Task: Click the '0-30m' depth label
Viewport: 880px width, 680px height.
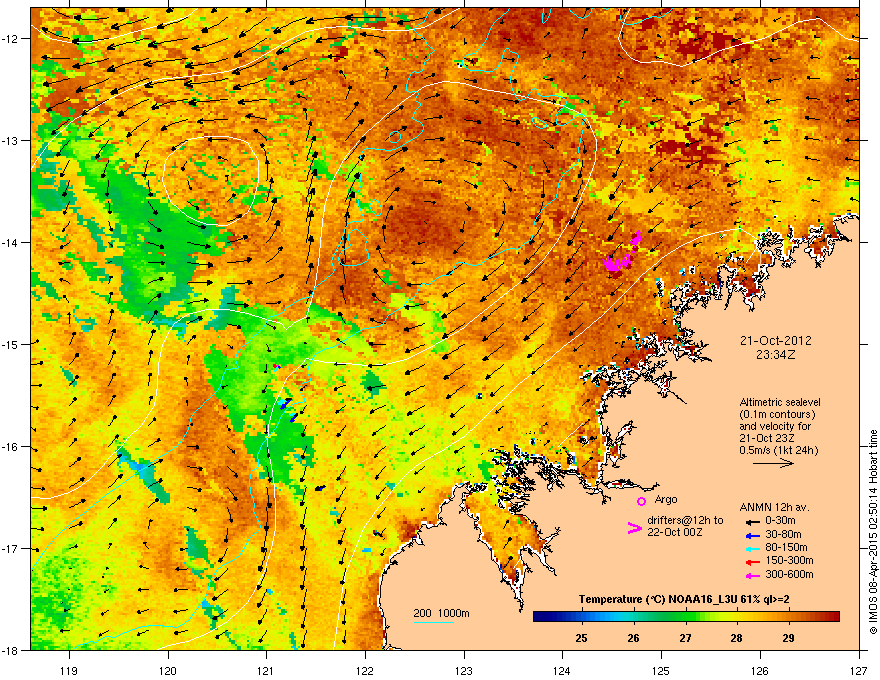Action: click(781, 521)
